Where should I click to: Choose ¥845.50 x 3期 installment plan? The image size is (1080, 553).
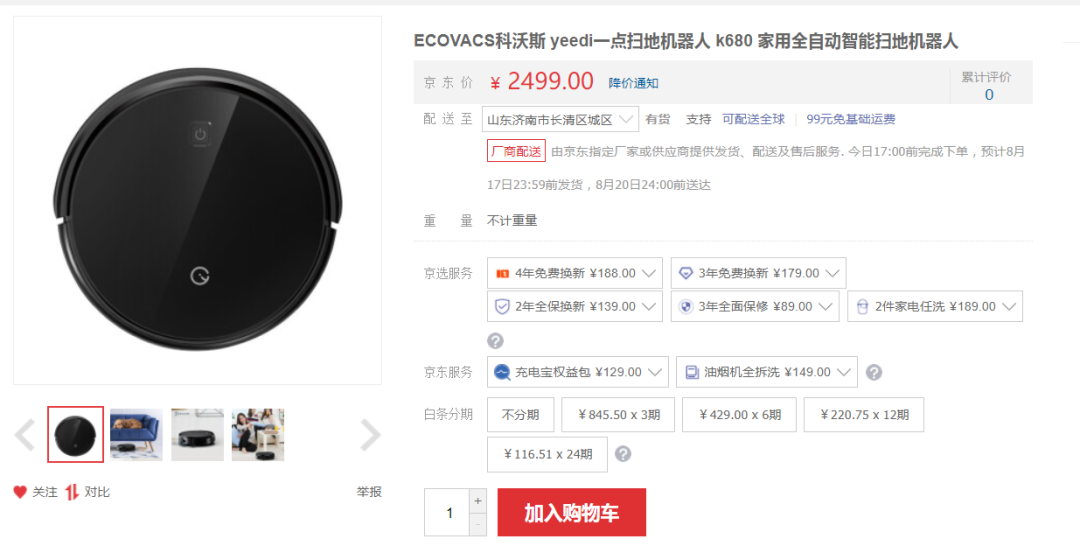tap(618, 415)
